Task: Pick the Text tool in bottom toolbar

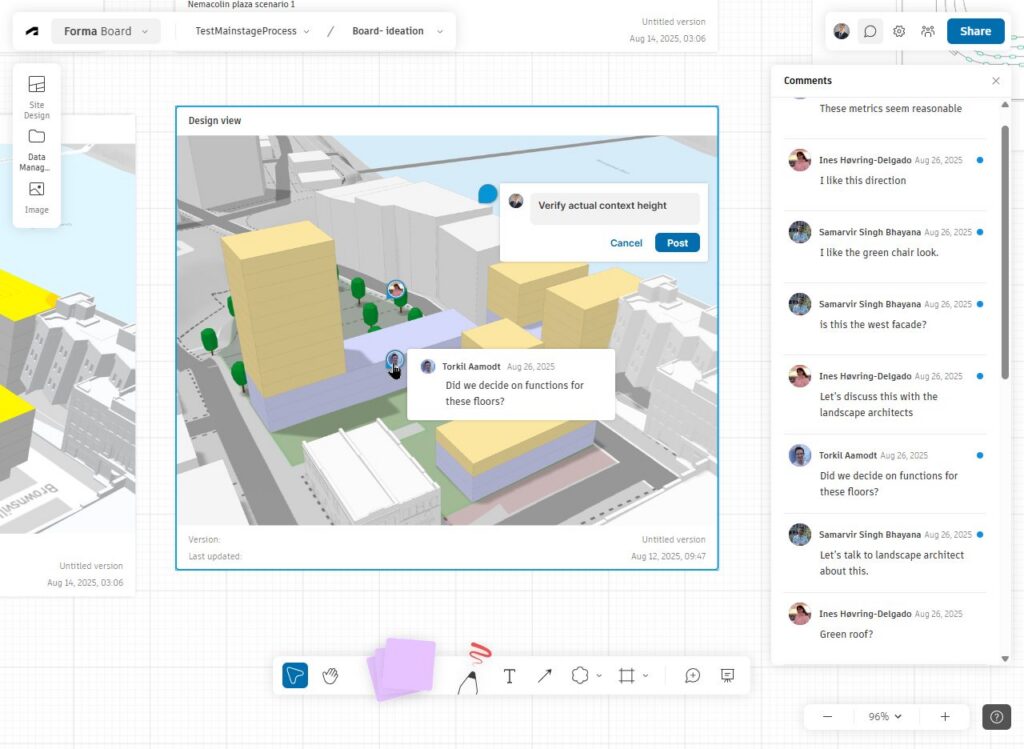Action: tap(509, 676)
